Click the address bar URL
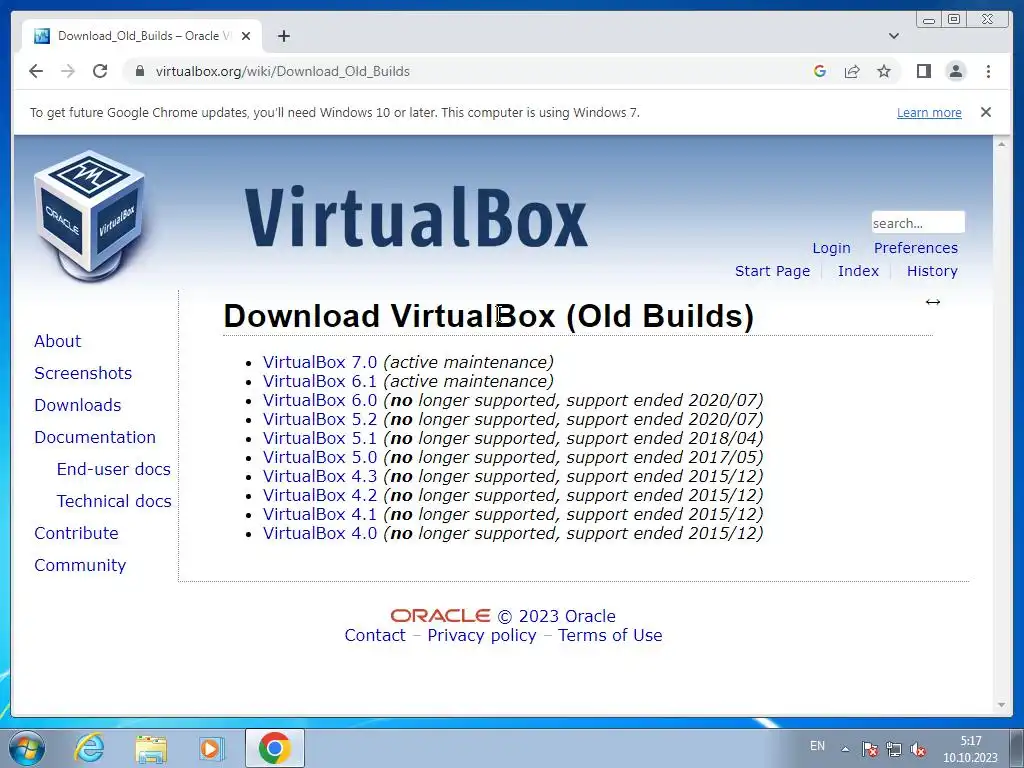Screen dimensions: 1024x768 coord(282,71)
